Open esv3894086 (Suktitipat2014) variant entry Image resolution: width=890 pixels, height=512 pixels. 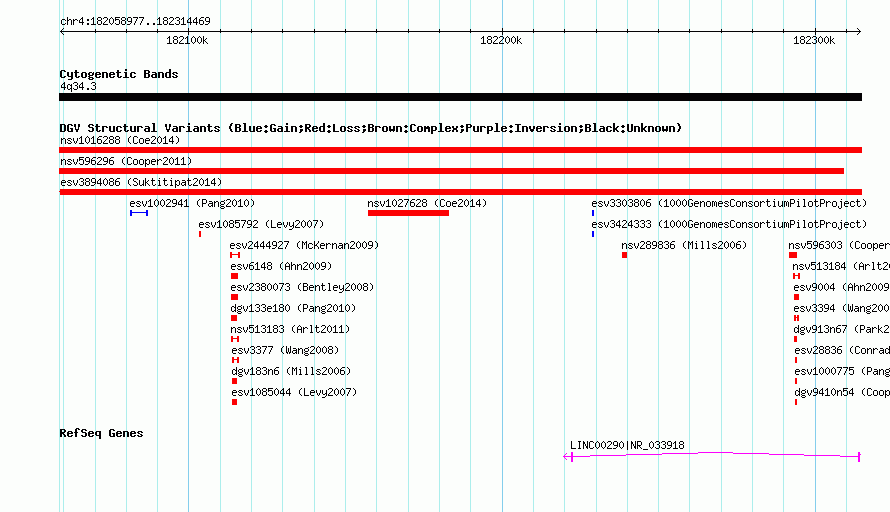[141, 182]
